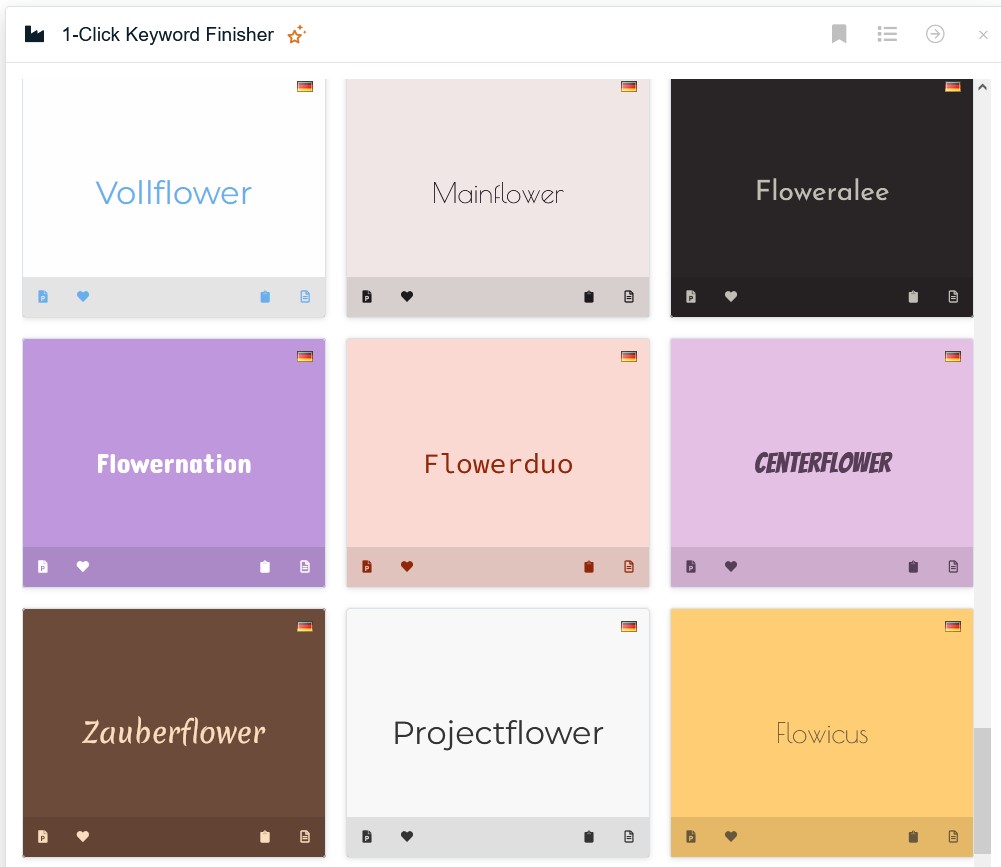The width and height of the screenshot is (1001, 867).
Task: Toggle the heart on the Vollflower card
Action: [x=83, y=296]
